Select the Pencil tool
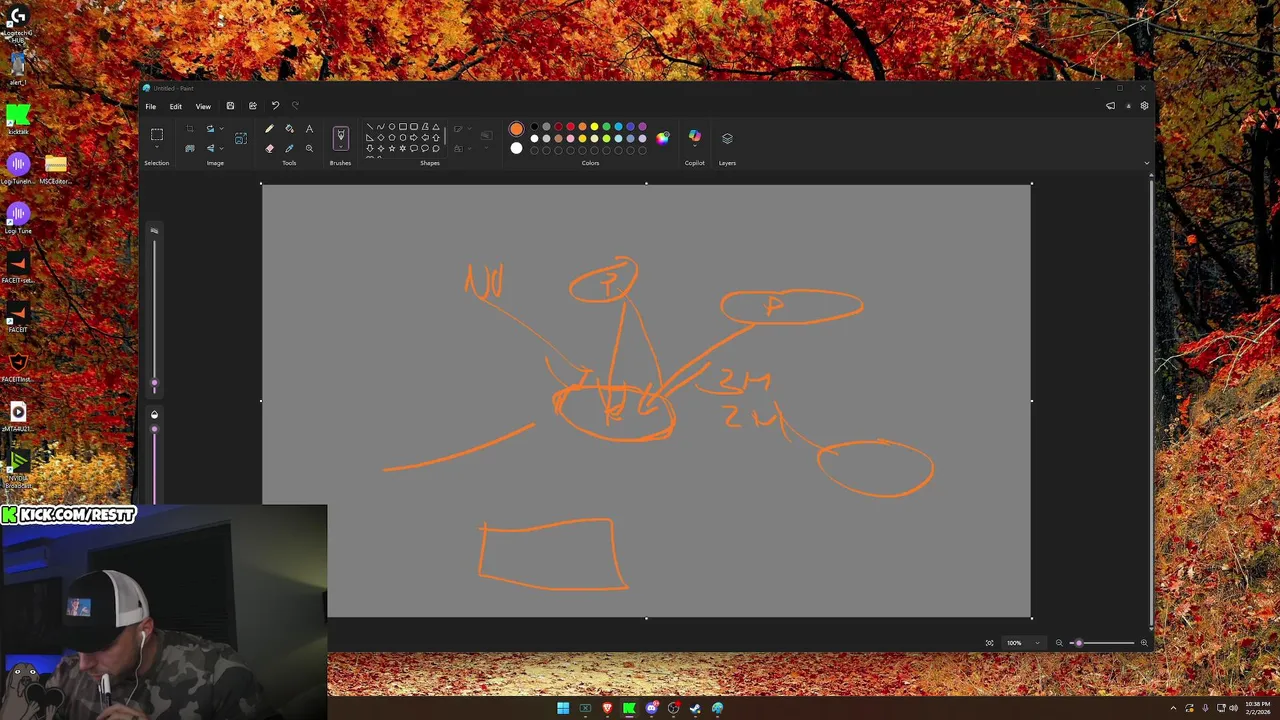The image size is (1280, 720). coord(269,129)
